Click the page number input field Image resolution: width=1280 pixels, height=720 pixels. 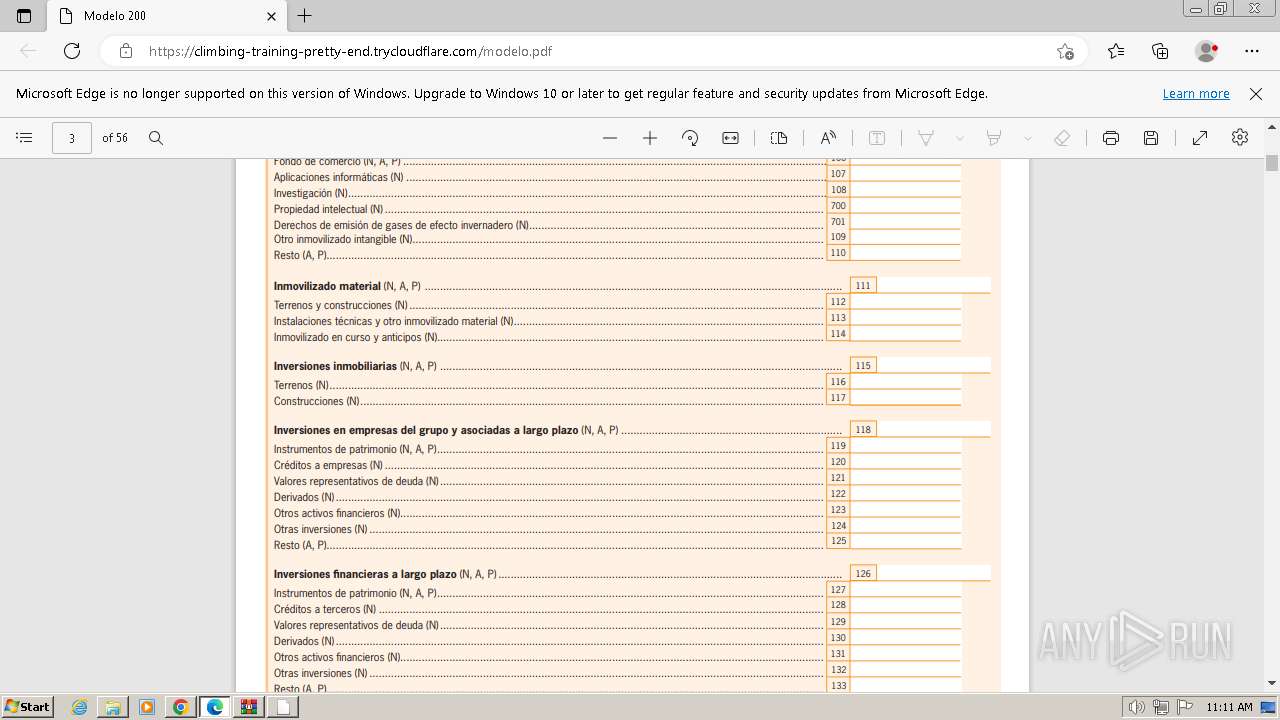click(71, 138)
